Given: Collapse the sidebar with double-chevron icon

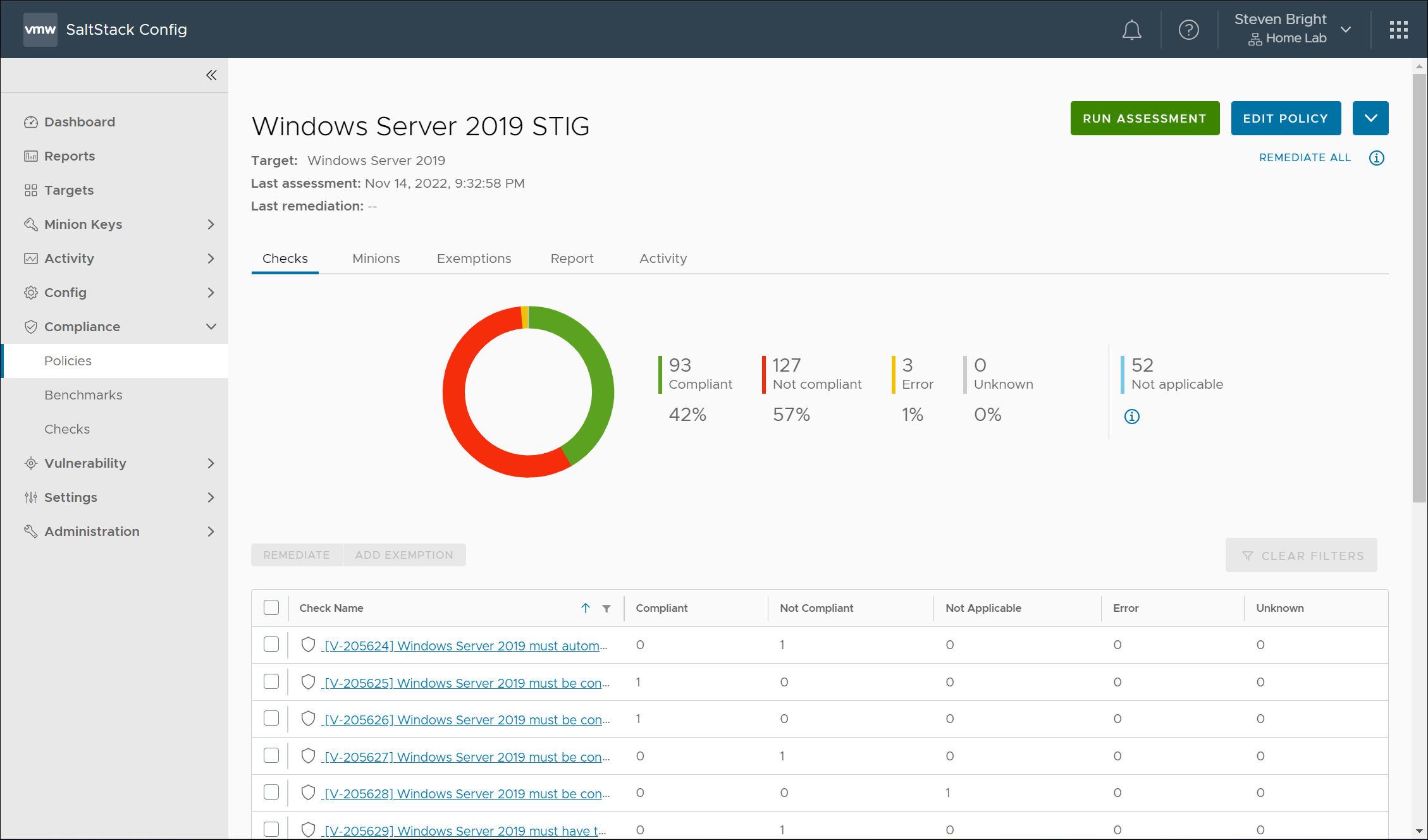Looking at the screenshot, I should pyautogui.click(x=211, y=75).
